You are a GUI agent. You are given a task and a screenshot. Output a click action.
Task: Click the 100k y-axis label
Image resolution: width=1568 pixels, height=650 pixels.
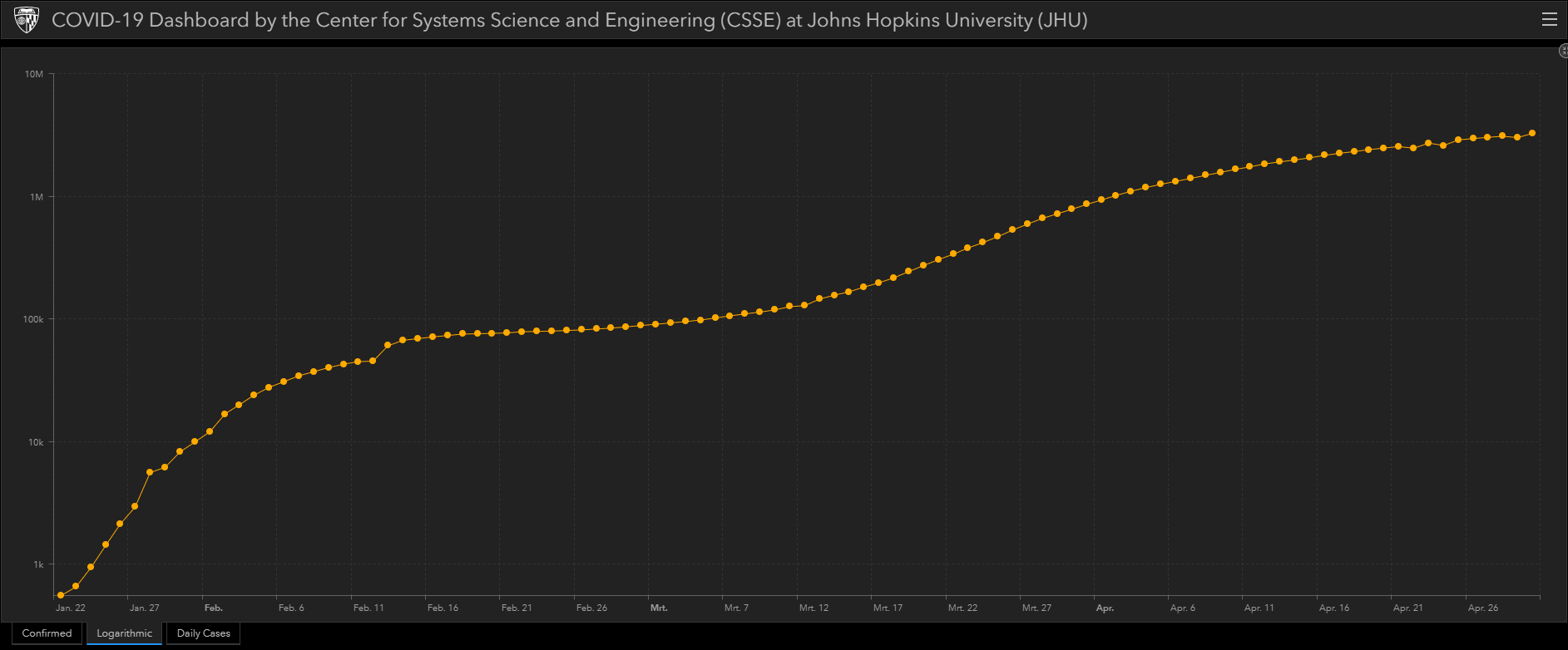(x=33, y=319)
